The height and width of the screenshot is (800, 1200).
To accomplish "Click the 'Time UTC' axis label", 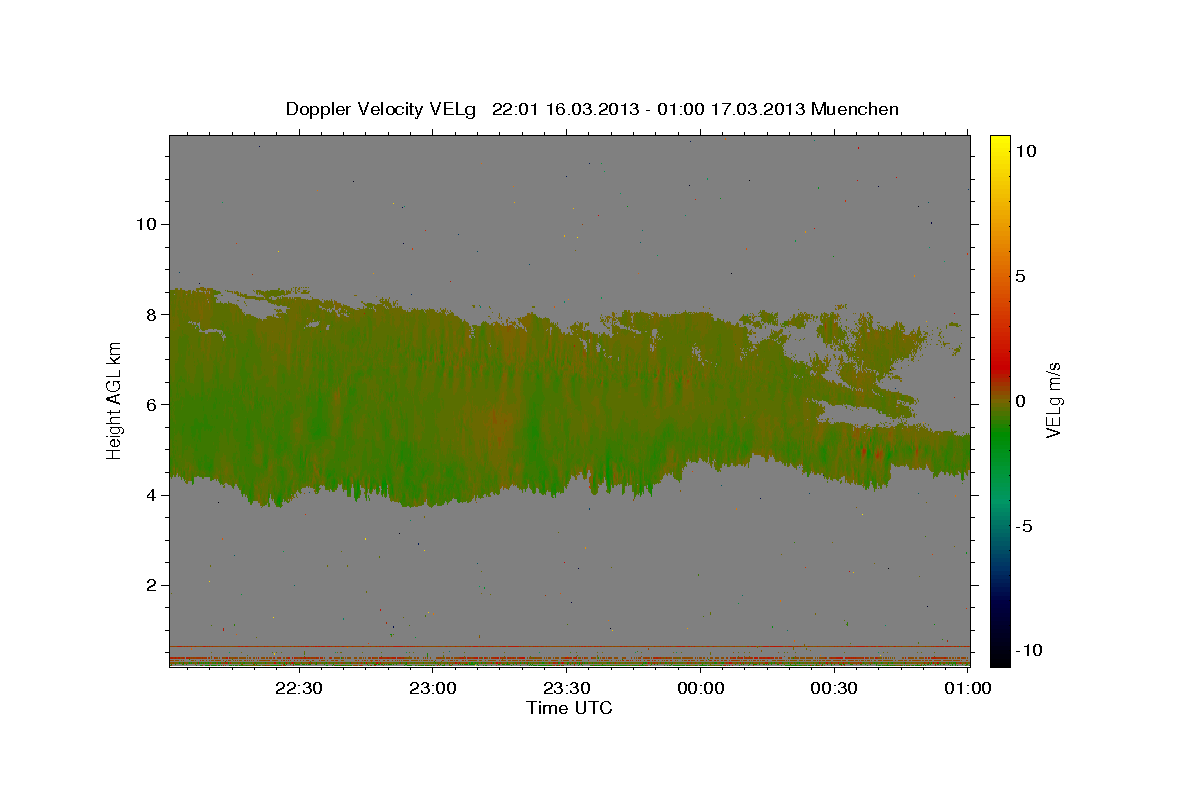I will (x=570, y=708).
